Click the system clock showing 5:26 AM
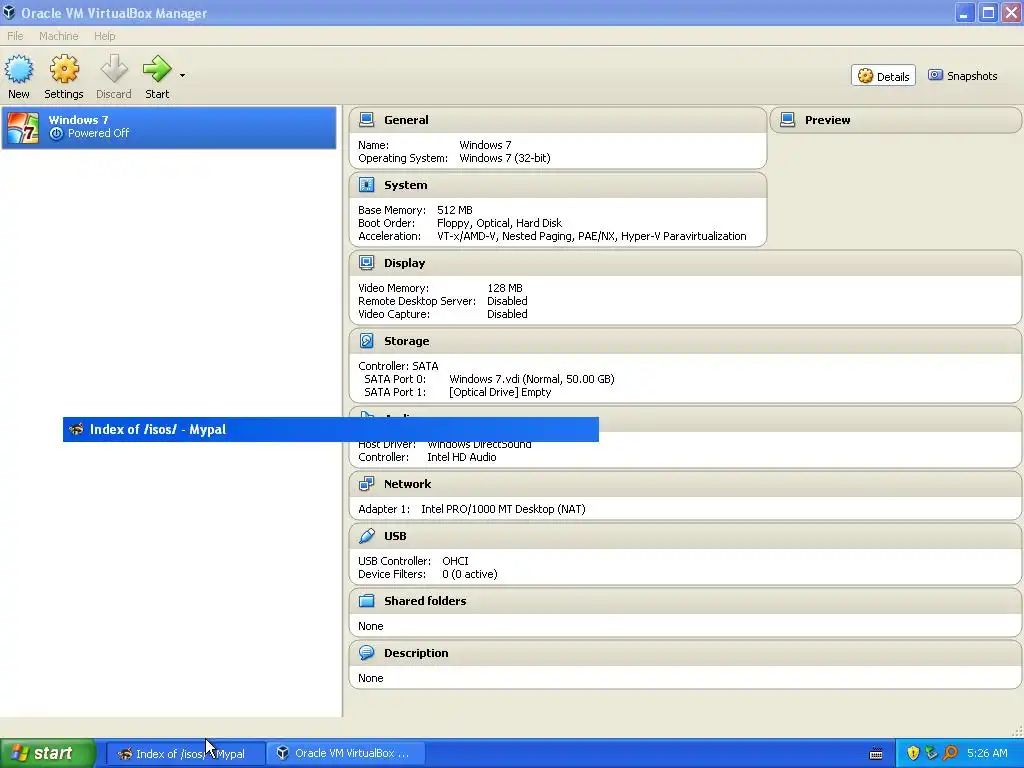This screenshot has width=1024, height=768. (x=987, y=753)
